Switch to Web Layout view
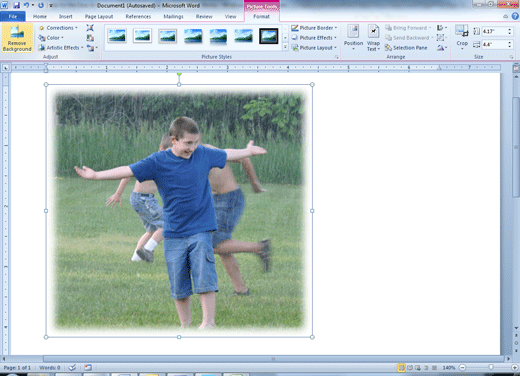The image size is (520, 376). tap(418, 367)
